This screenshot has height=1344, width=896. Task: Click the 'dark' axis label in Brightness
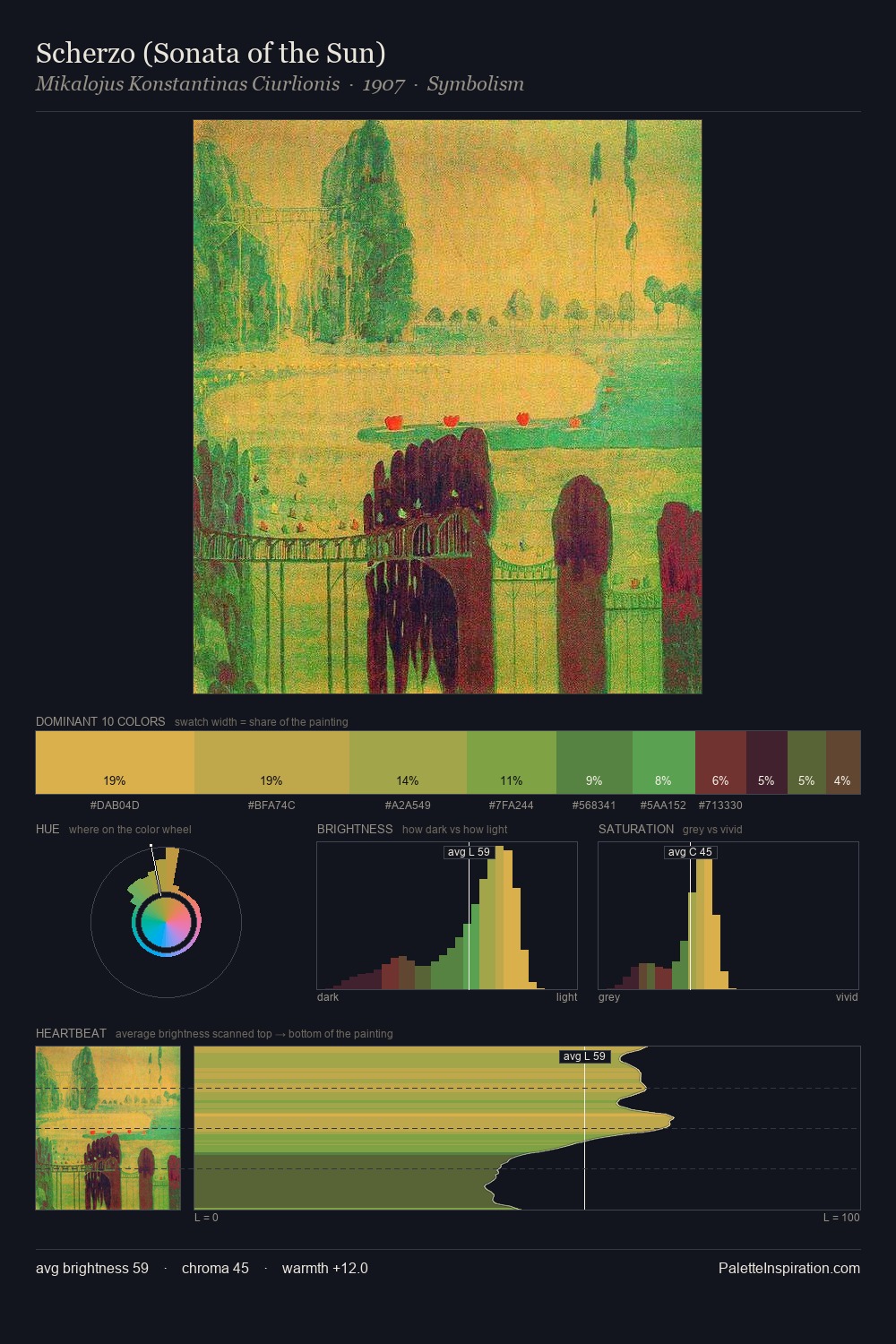(x=328, y=996)
